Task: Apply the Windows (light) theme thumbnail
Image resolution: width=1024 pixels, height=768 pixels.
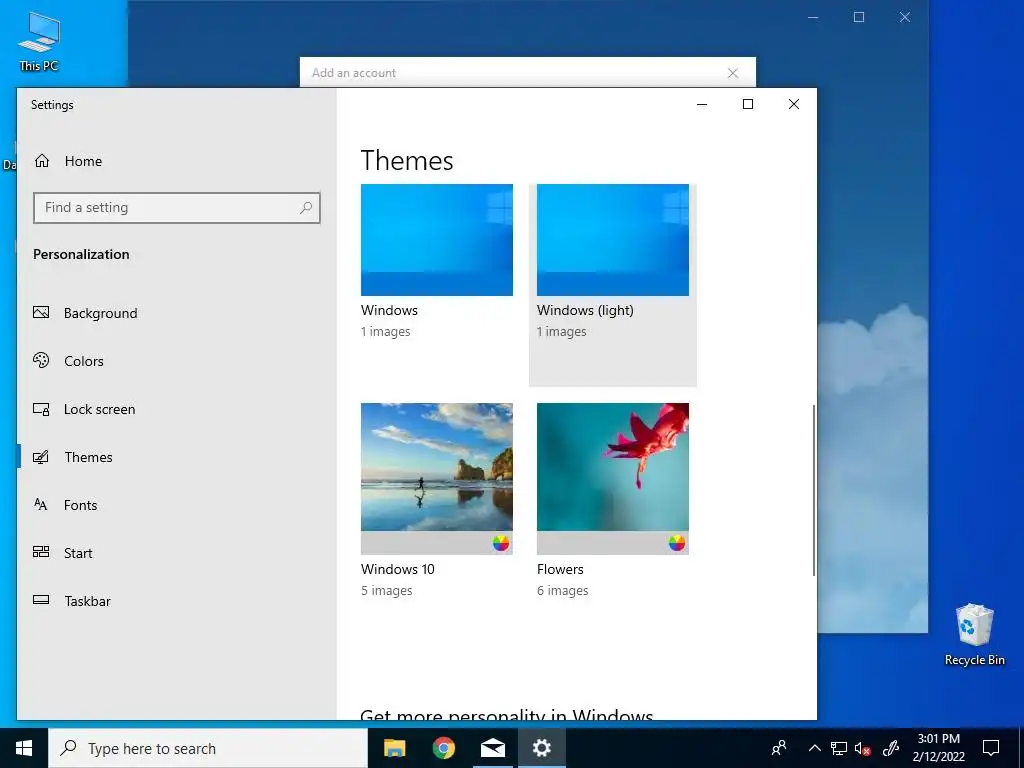Action: pyautogui.click(x=613, y=240)
